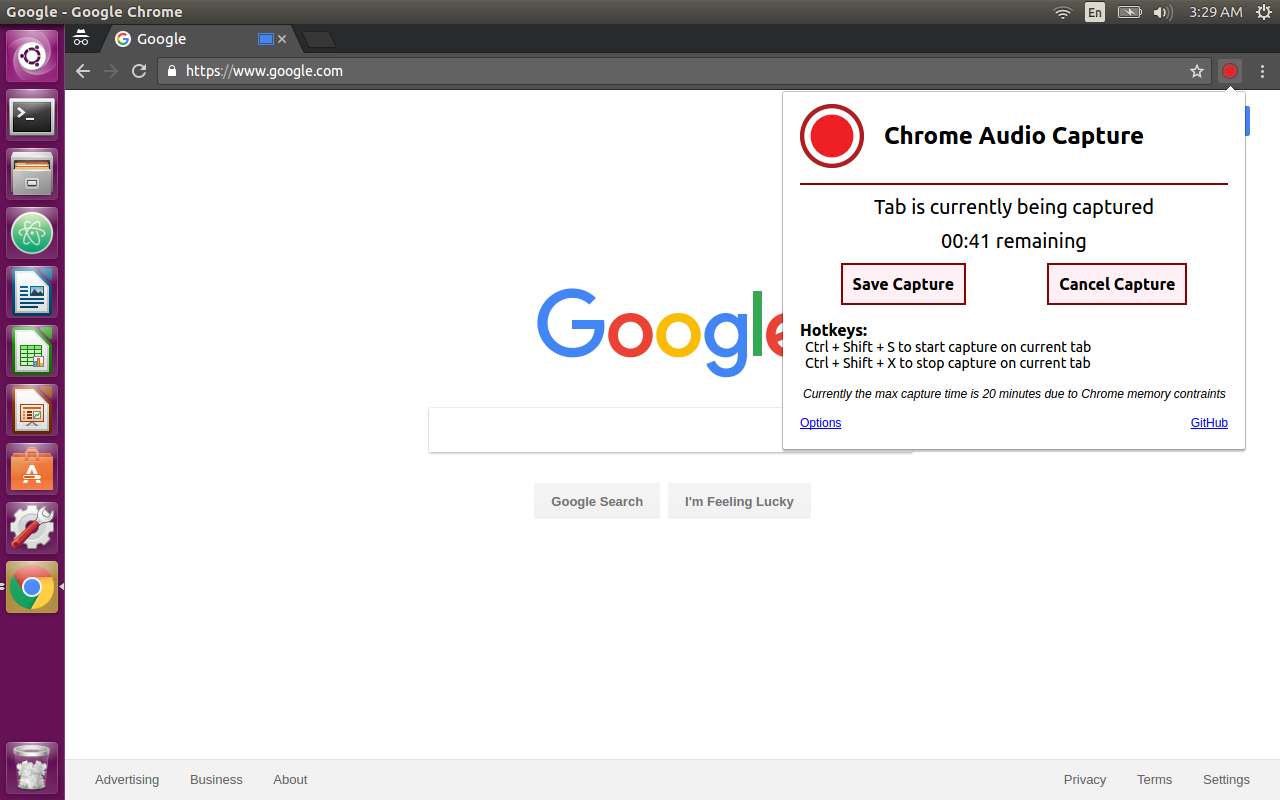Reload the Google page

(139, 71)
